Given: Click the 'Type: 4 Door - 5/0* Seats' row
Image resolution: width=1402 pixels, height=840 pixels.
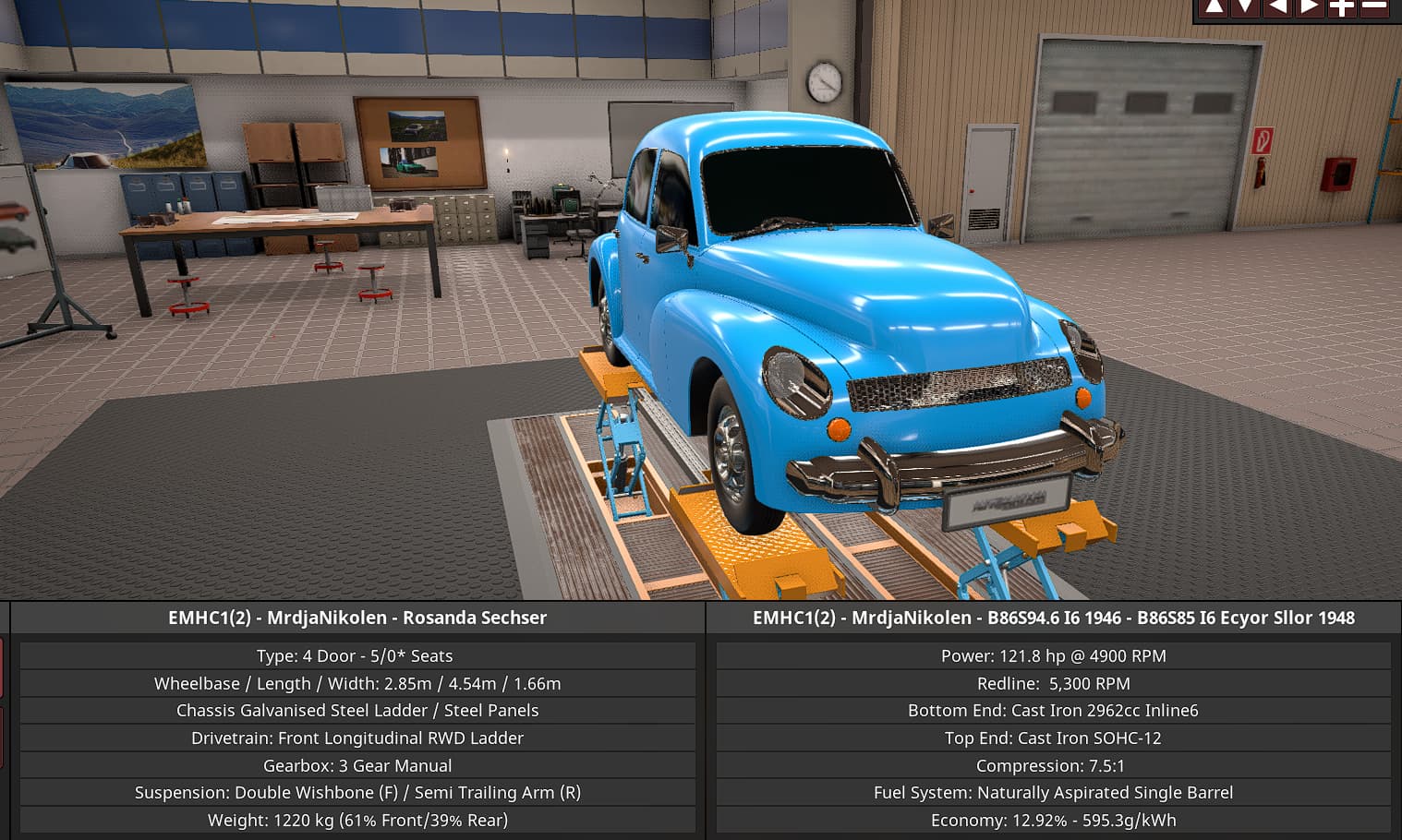Looking at the screenshot, I should coord(357,656).
